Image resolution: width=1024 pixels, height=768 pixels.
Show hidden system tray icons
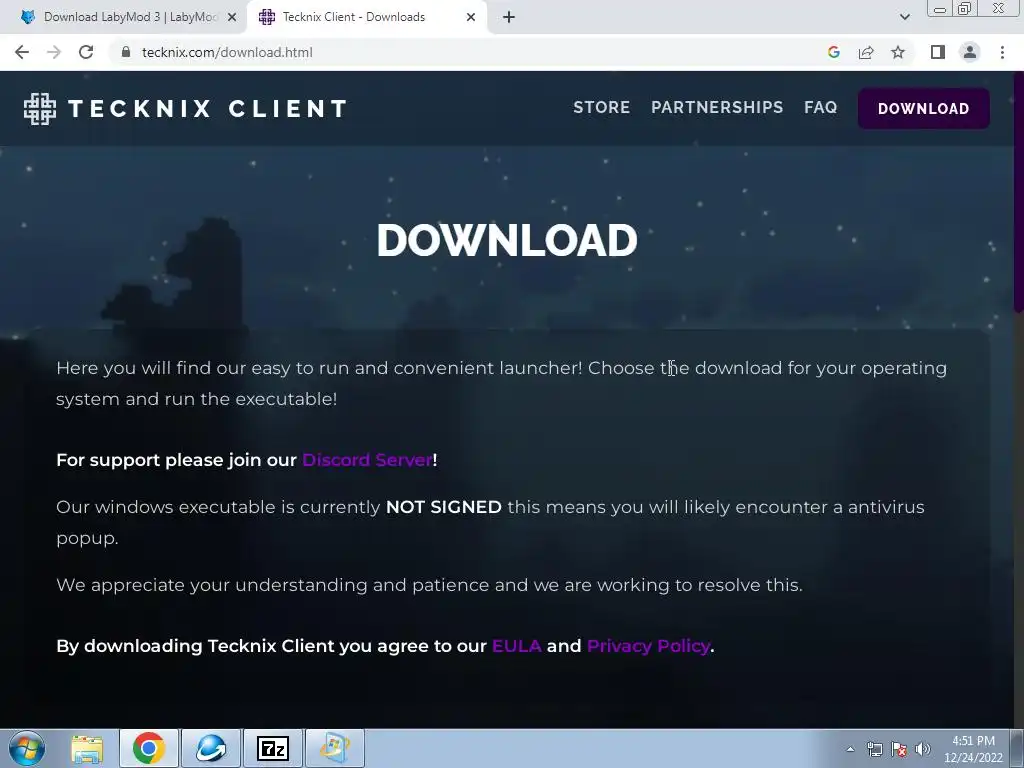850,749
